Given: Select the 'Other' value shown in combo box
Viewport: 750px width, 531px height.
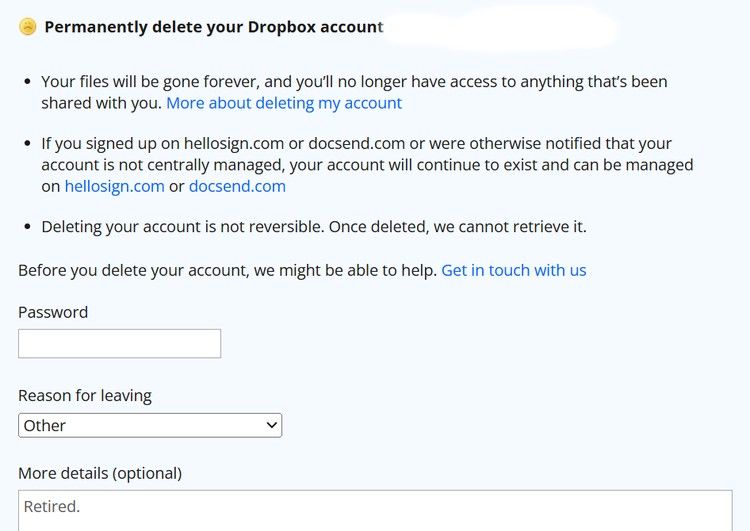Looking at the screenshot, I should point(45,425).
